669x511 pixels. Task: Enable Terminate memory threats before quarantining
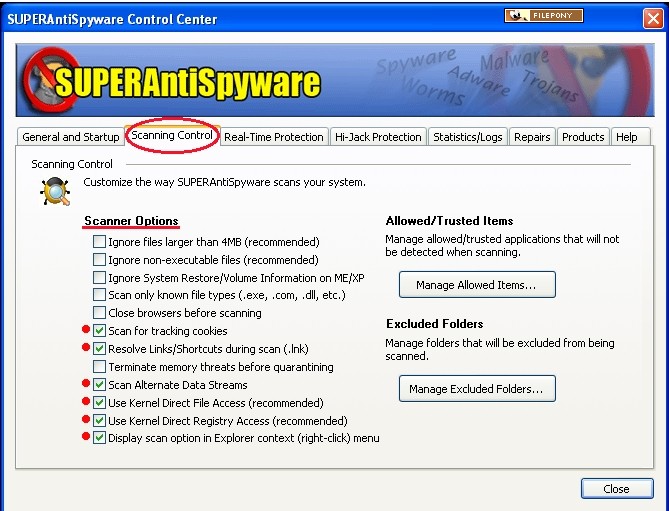click(x=99, y=366)
